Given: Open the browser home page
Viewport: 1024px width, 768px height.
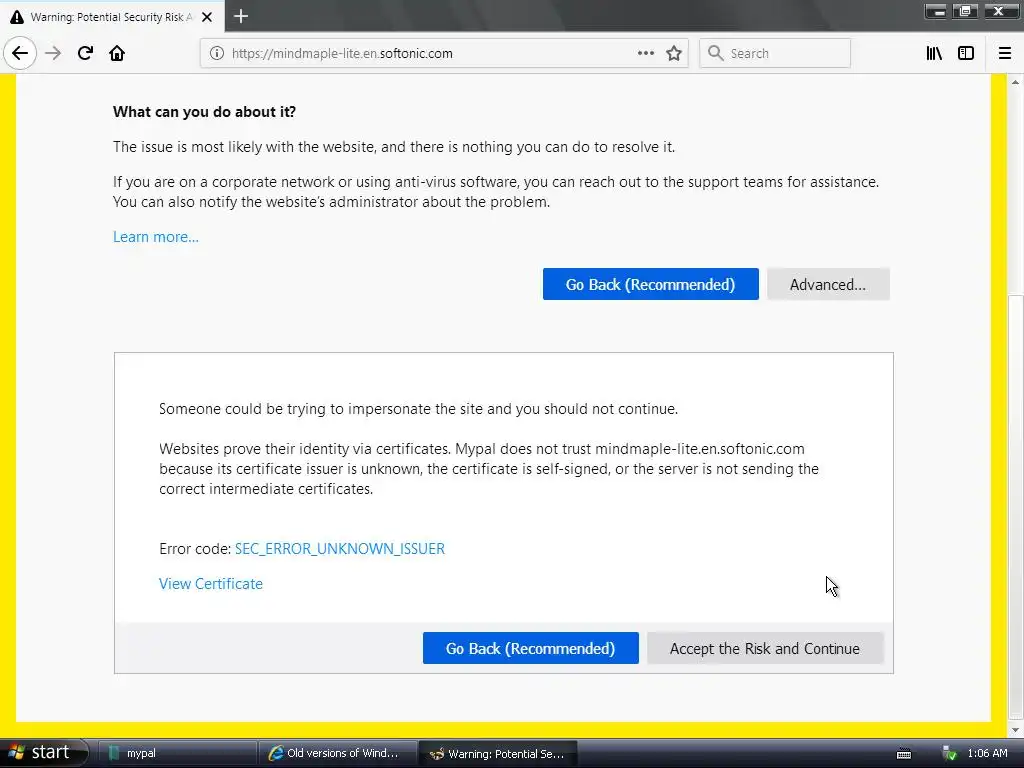Looking at the screenshot, I should click(117, 53).
